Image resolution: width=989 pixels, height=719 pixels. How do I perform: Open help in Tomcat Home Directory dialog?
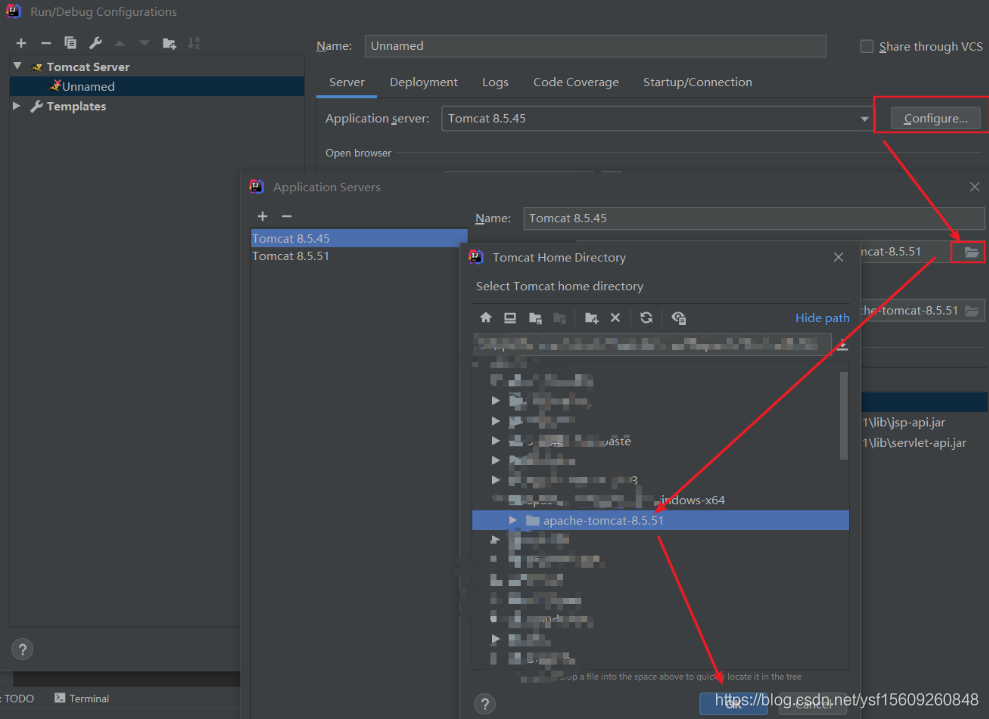pos(484,704)
